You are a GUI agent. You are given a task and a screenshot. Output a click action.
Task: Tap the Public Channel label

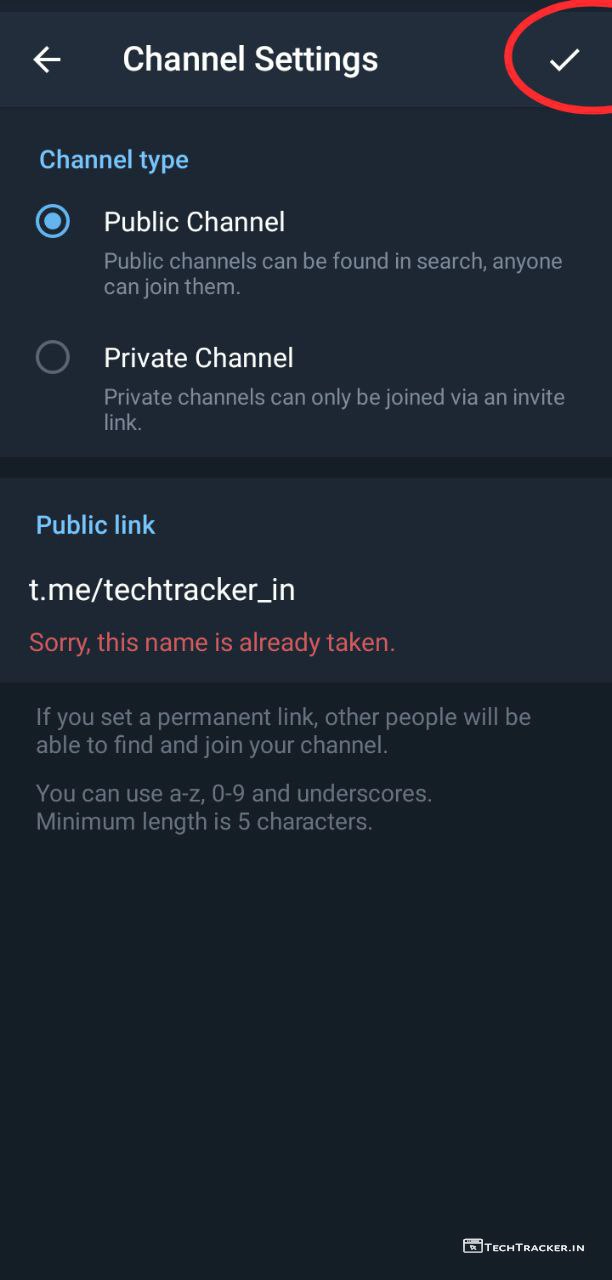194,222
